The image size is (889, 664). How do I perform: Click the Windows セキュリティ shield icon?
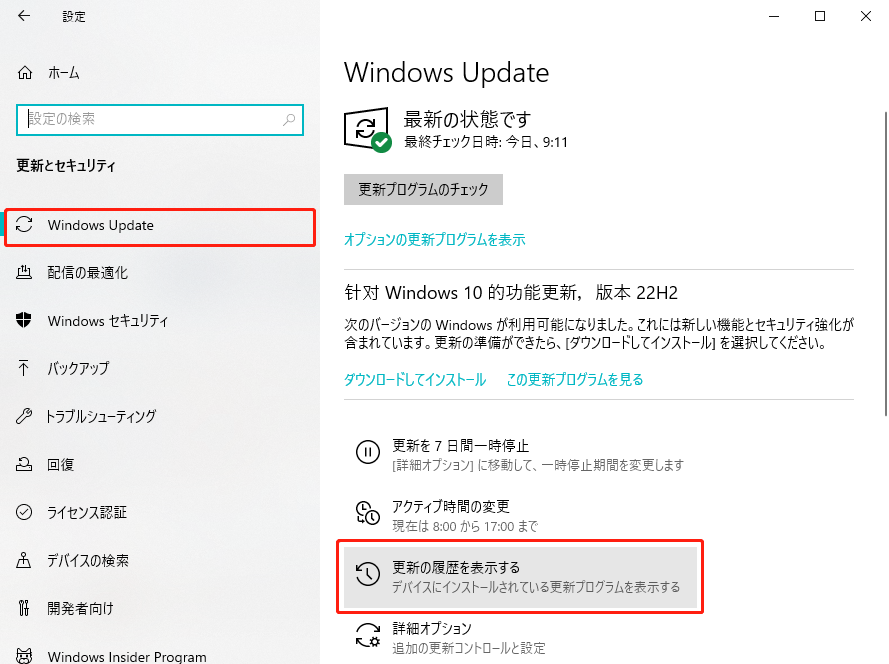pyautogui.click(x=24, y=320)
